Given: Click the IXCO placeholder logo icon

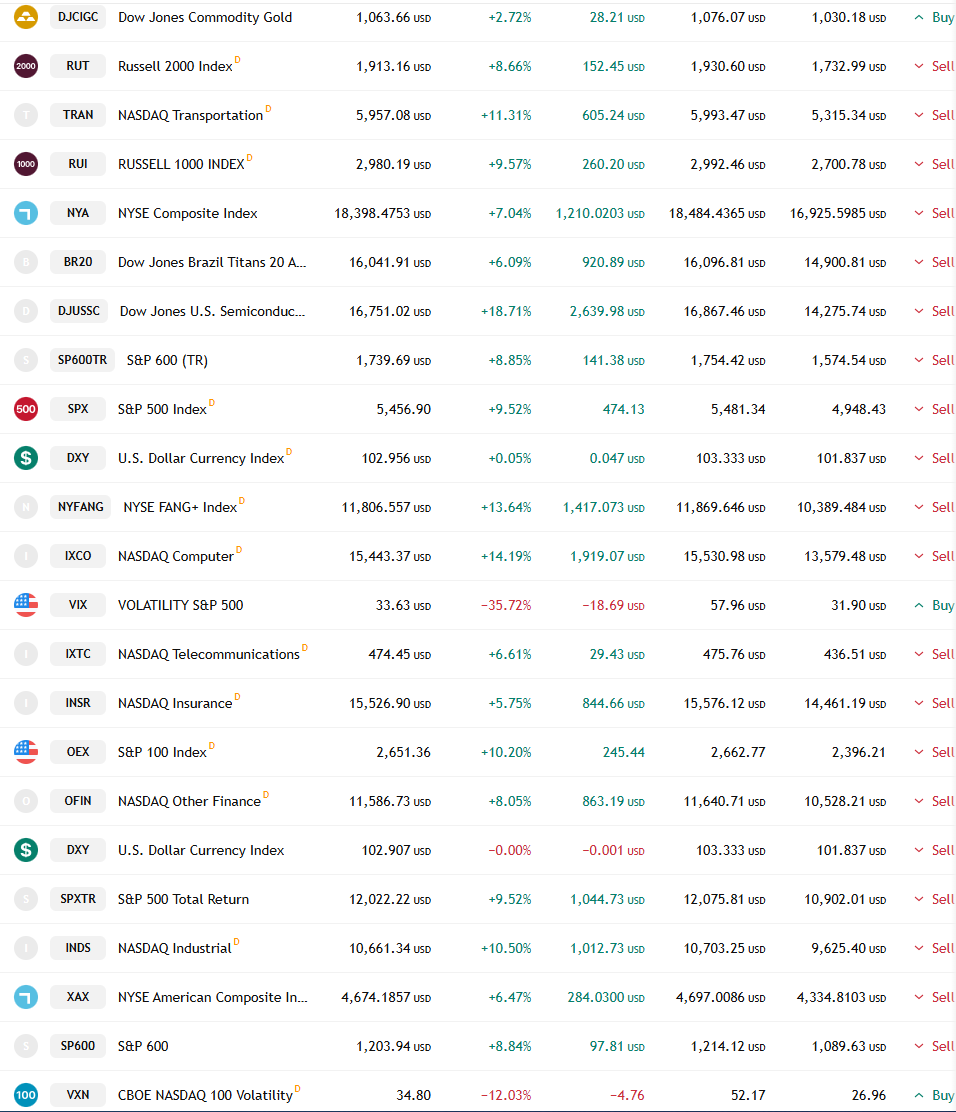Looking at the screenshot, I should point(26,555).
